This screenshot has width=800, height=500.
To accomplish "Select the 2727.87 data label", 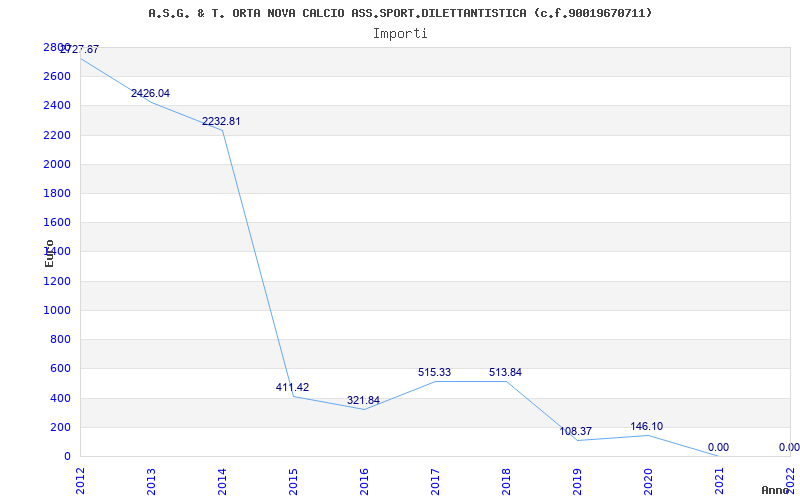I will (79, 49).
